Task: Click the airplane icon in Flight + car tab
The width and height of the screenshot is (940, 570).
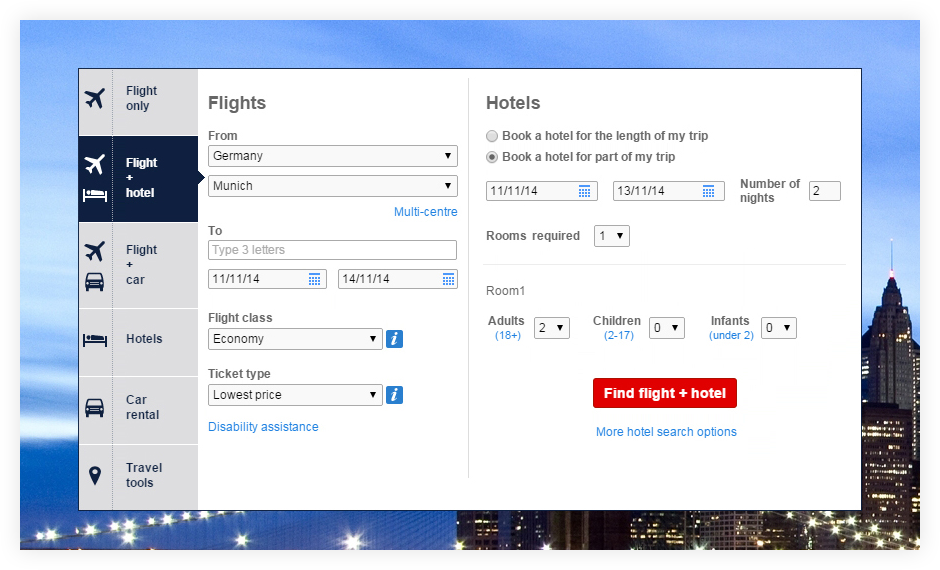Action: [95, 251]
